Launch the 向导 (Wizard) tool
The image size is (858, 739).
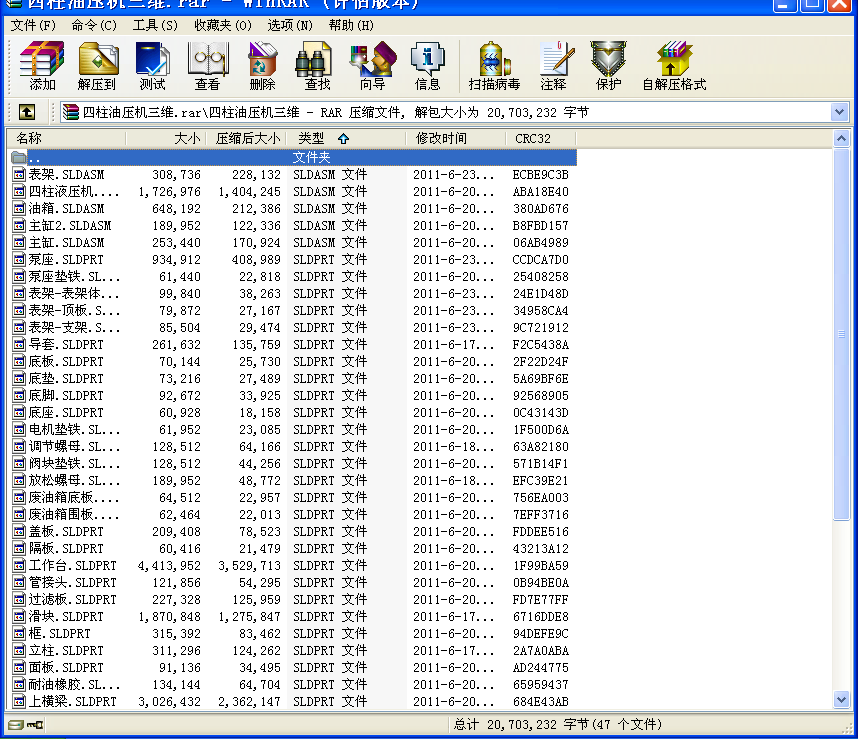[x=373, y=66]
